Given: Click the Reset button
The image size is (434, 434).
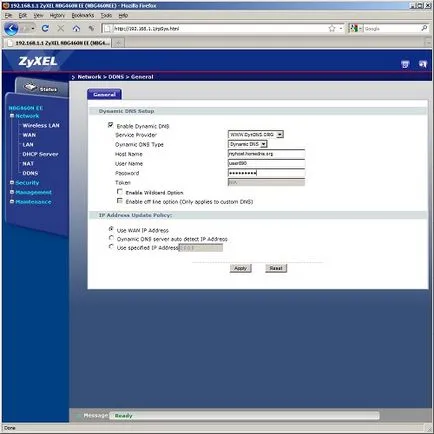Looking at the screenshot, I should (x=276, y=268).
